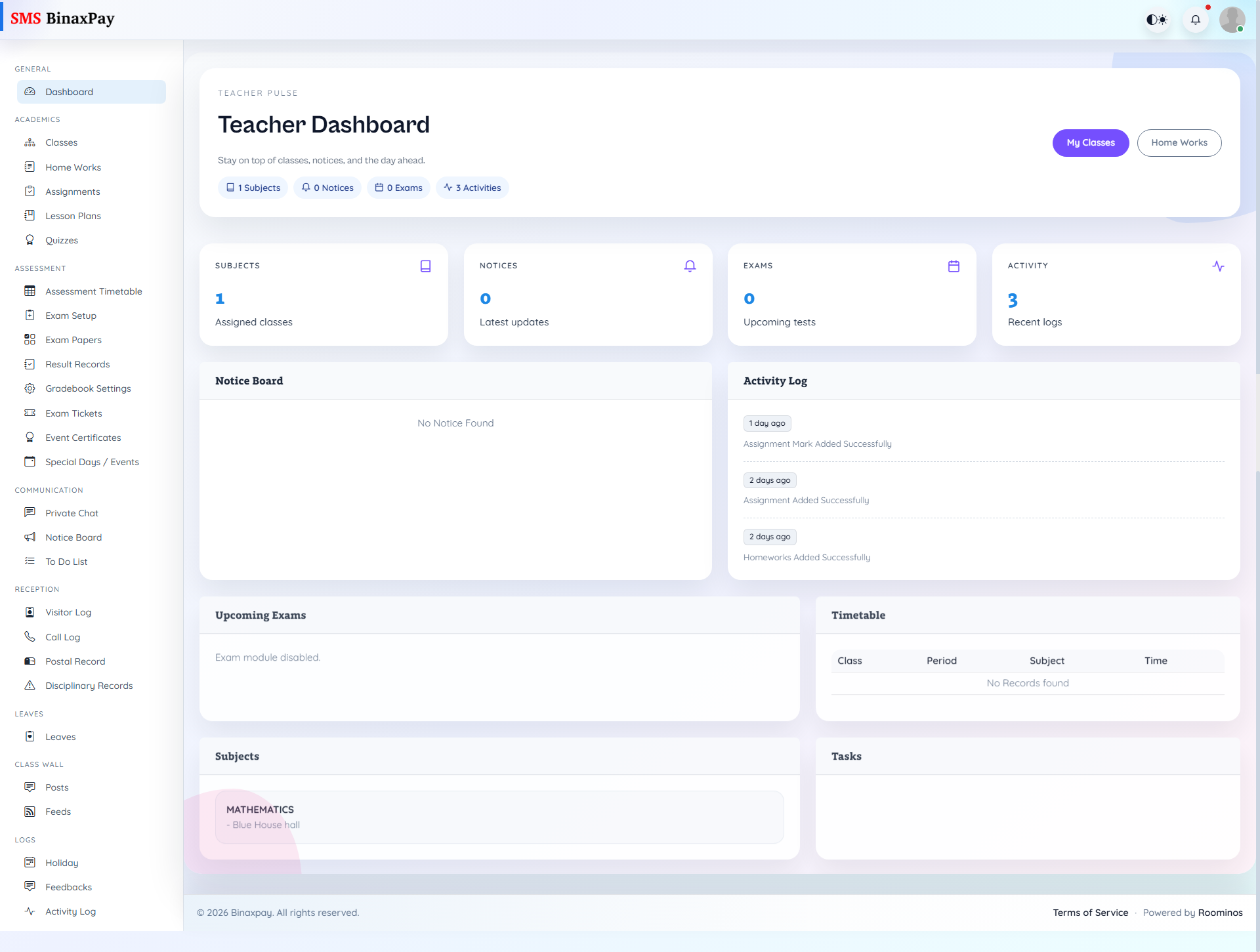Click the My Classes button
The height and width of the screenshot is (952, 1260).
point(1091,142)
